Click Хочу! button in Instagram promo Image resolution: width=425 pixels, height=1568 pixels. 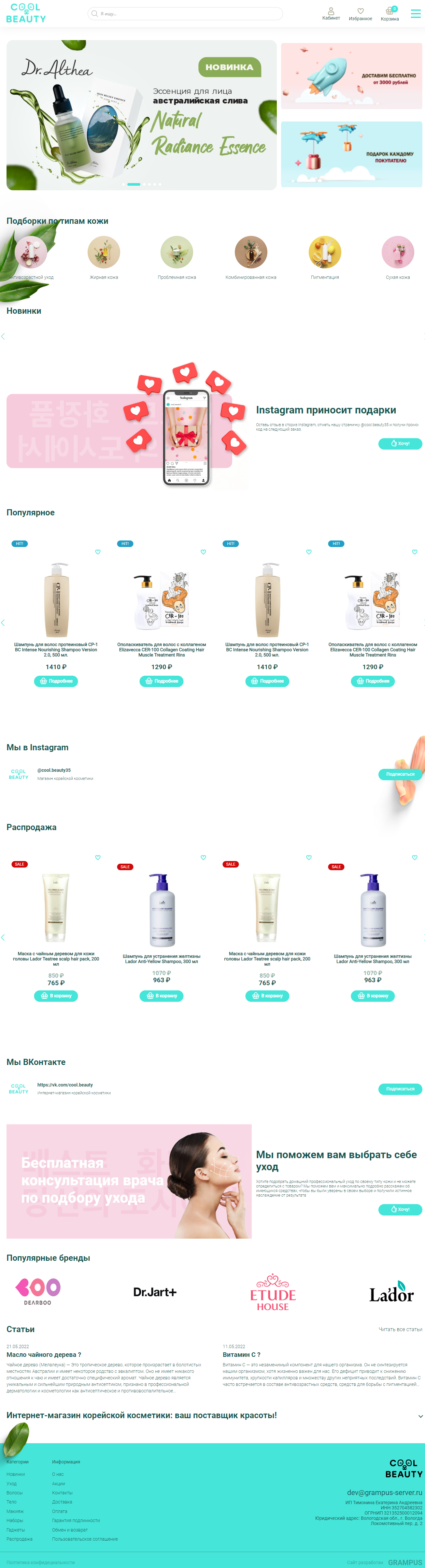point(400,443)
